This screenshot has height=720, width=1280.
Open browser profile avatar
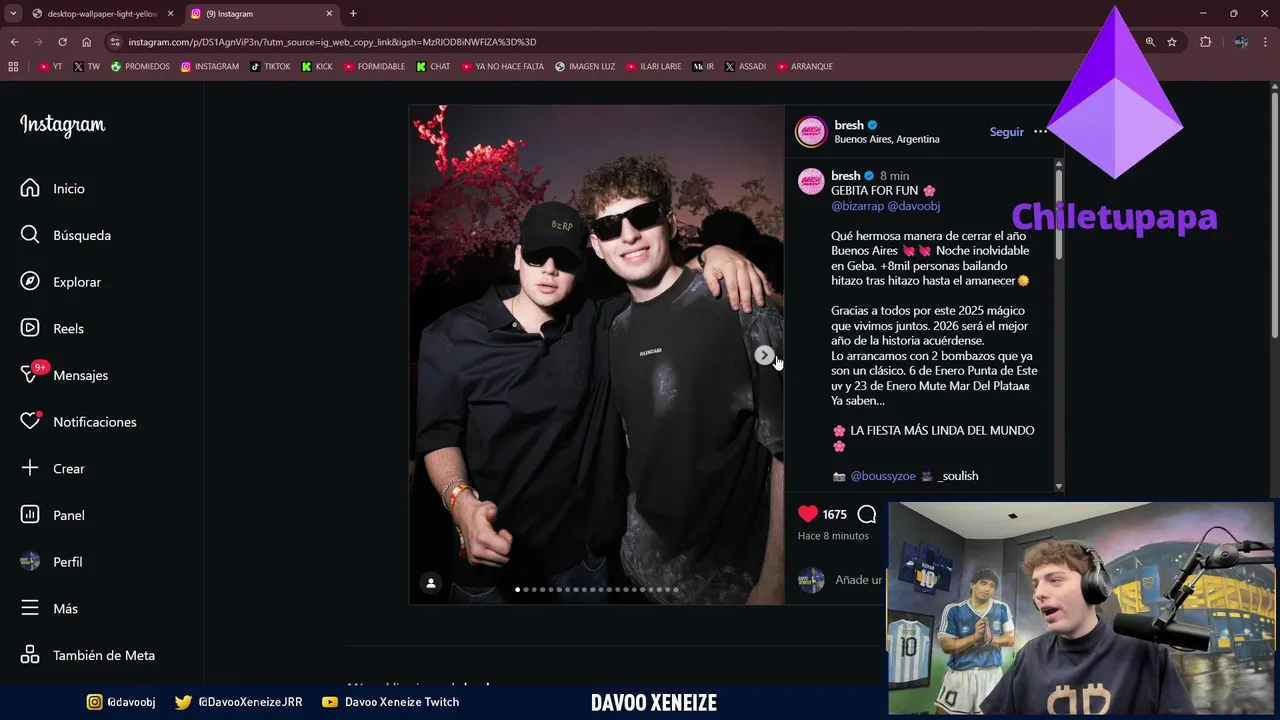(x=1241, y=42)
